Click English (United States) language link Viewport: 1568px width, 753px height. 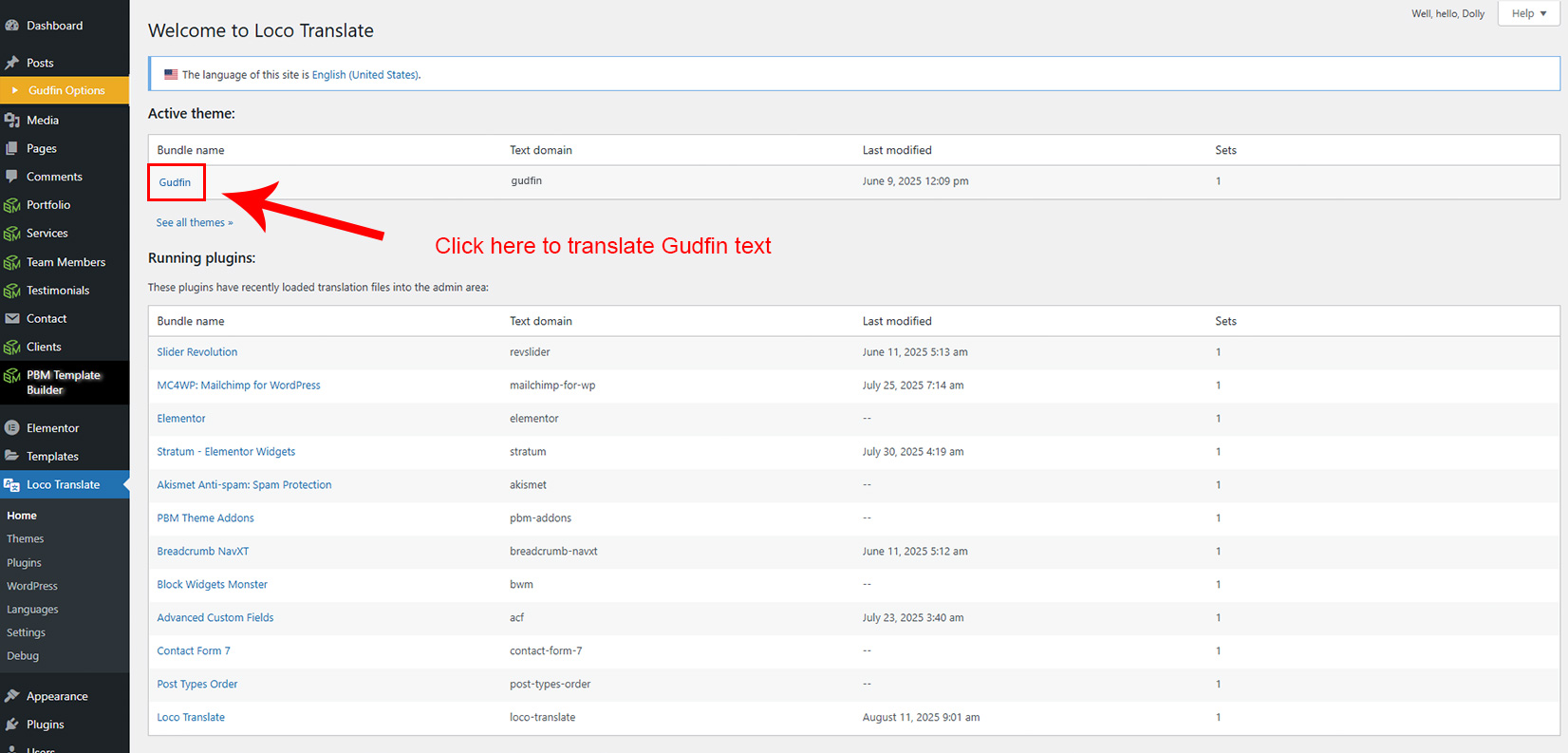click(364, 75)
